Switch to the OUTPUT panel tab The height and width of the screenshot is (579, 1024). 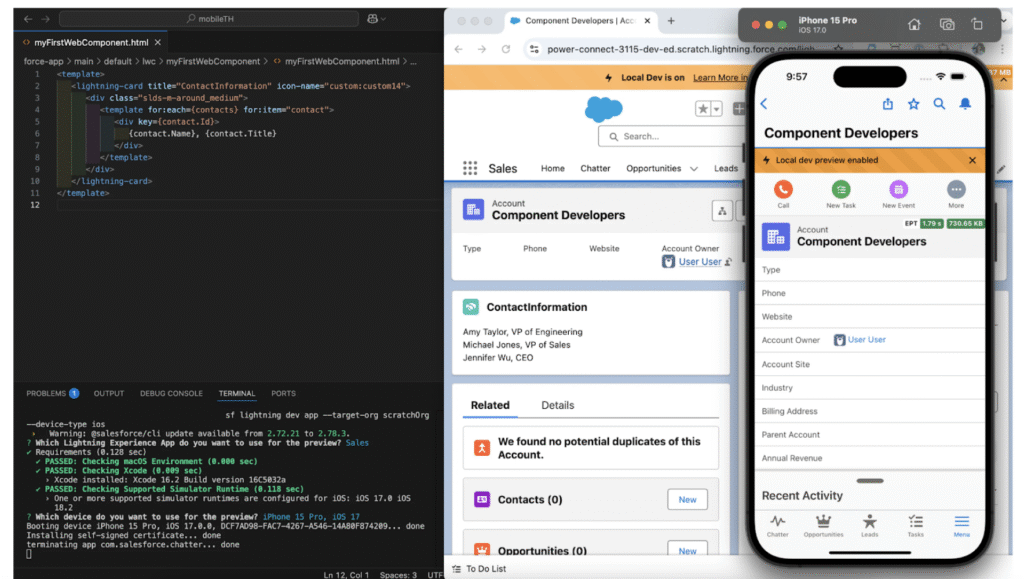pyautogui.click(x=108, y=394)
